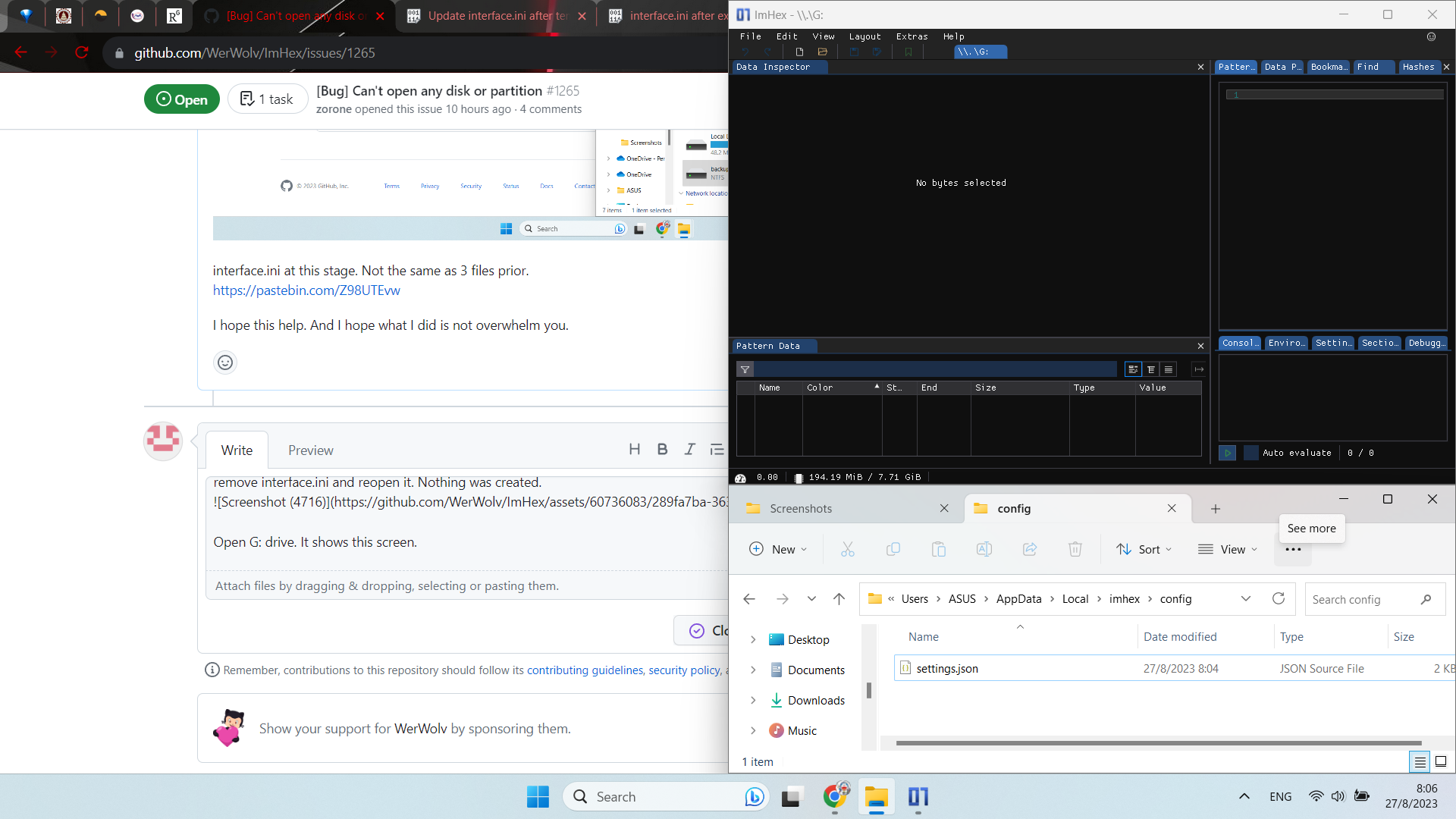Open the View dropdown in File Explorer
Image resolution: width=1456 pixels, height=819 pixels.
1228,549
